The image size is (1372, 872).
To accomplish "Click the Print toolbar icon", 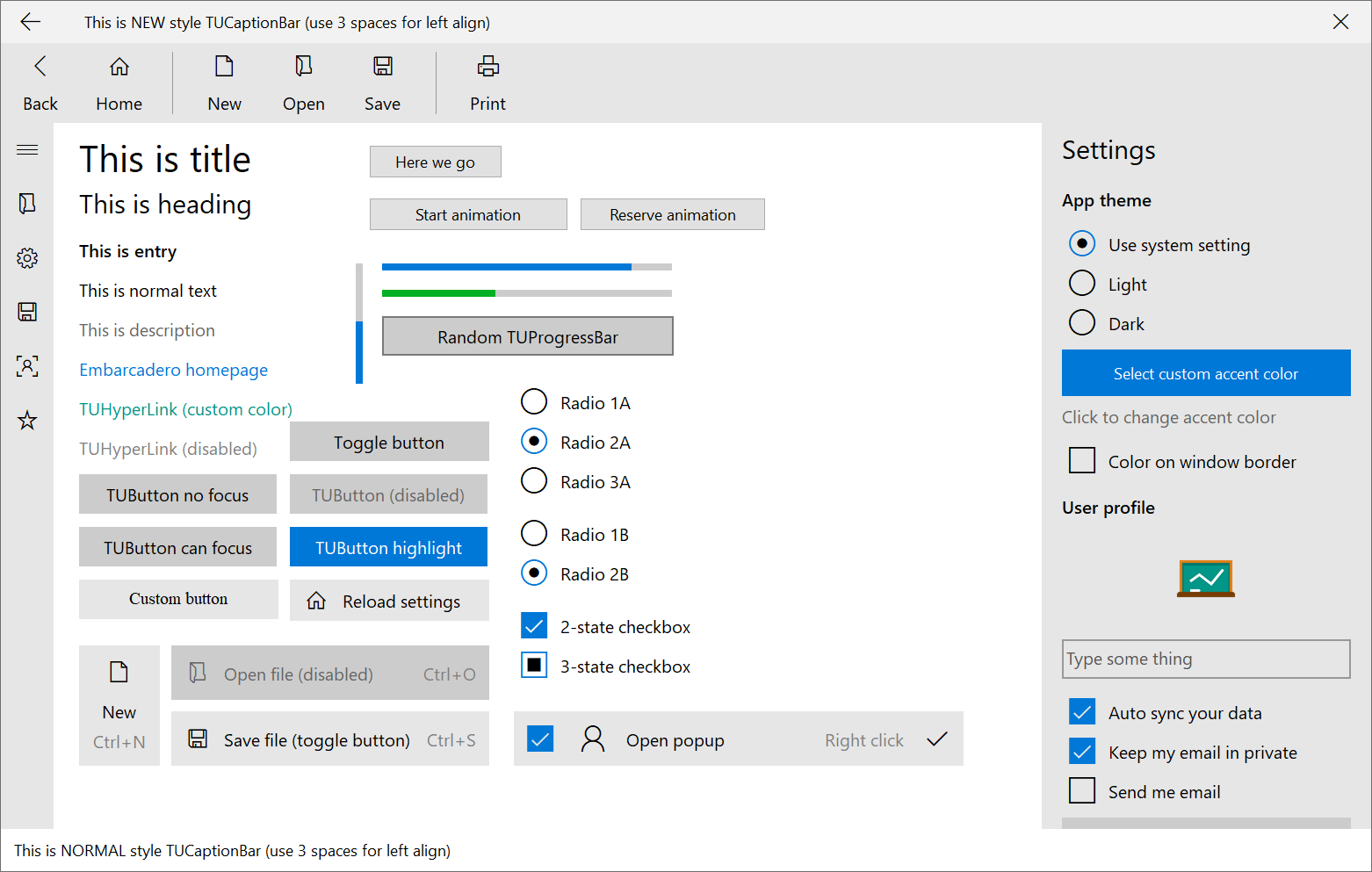I will 488,66.
